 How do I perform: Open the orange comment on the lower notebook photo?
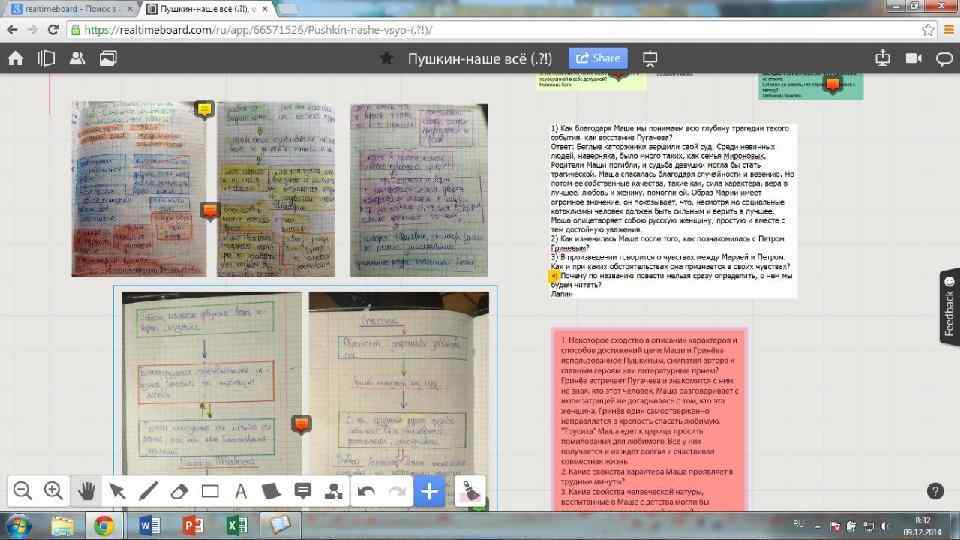click(301, 424)
